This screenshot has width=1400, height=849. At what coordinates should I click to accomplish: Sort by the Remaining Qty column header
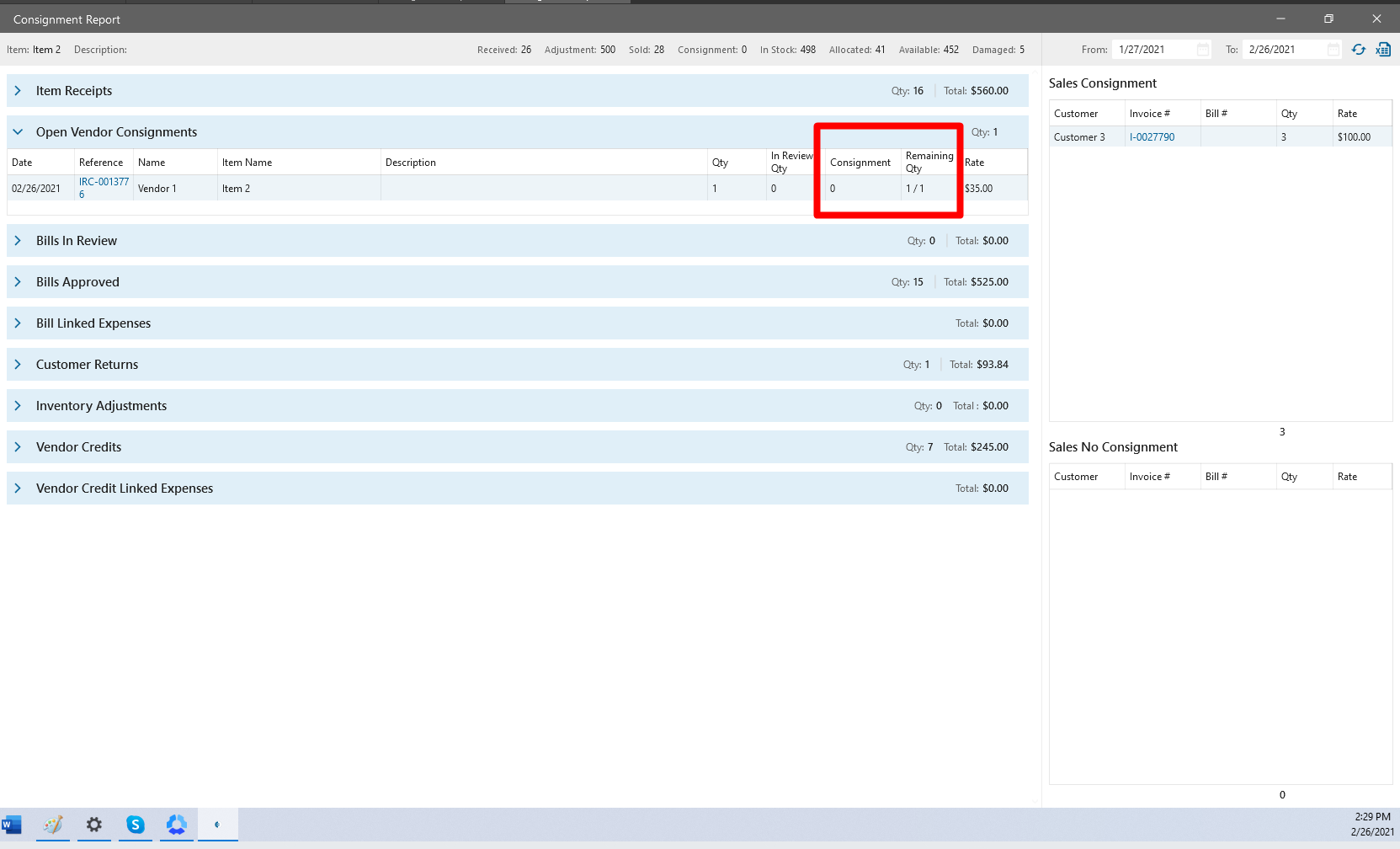pyautogui.click(x=930, y=163)
